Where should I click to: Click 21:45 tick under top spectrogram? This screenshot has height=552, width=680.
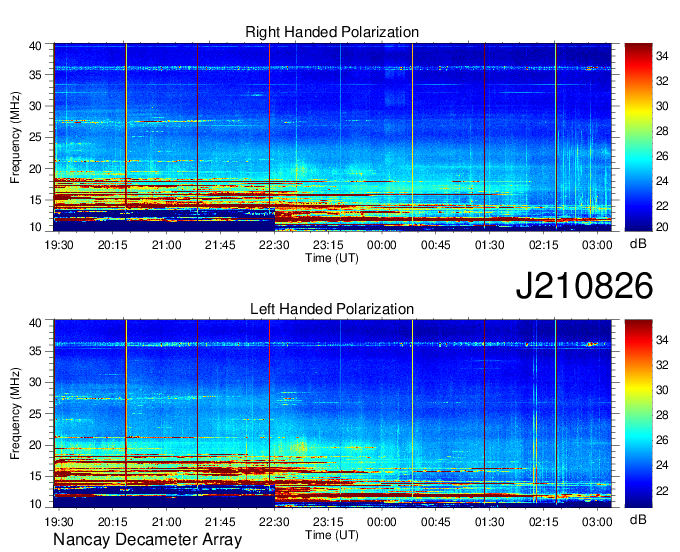220,245
